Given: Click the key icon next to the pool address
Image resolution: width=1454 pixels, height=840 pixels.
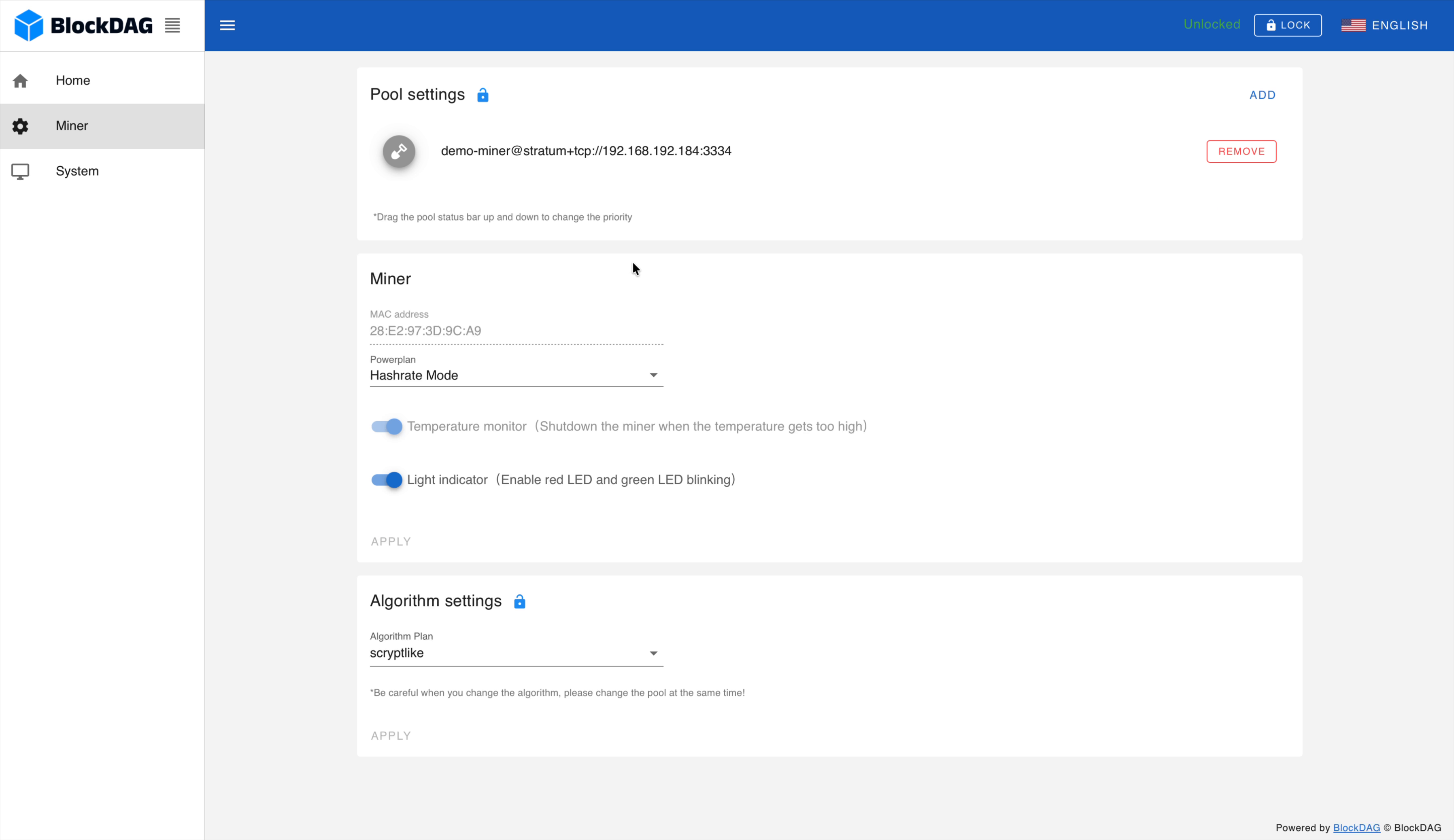Looking at the screenshot, I should click(x=399, y=151).
